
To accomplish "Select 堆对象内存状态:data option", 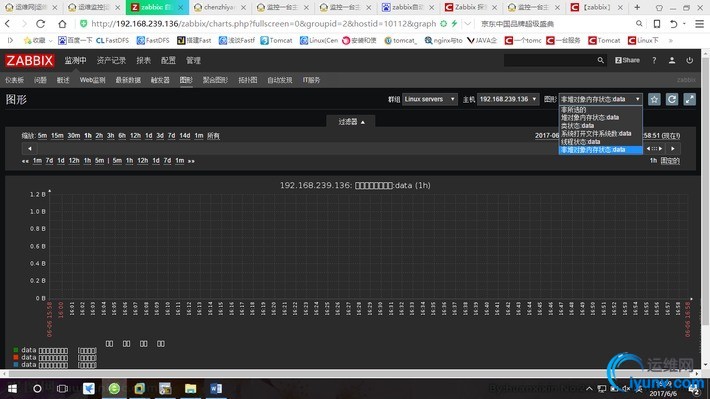I will tap(600, 117).
